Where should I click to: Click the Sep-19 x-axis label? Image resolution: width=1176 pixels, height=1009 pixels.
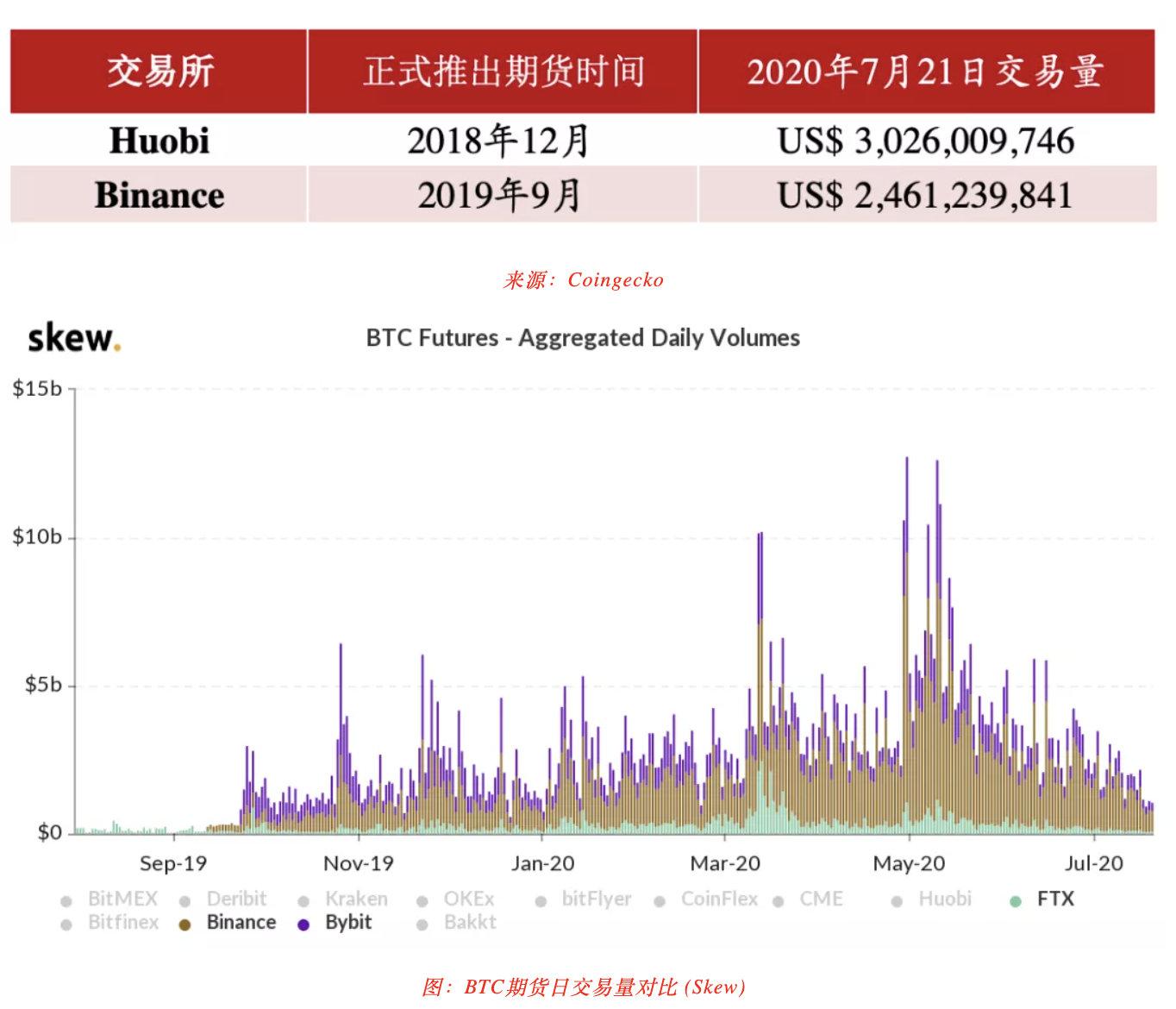tap(173, 863)
